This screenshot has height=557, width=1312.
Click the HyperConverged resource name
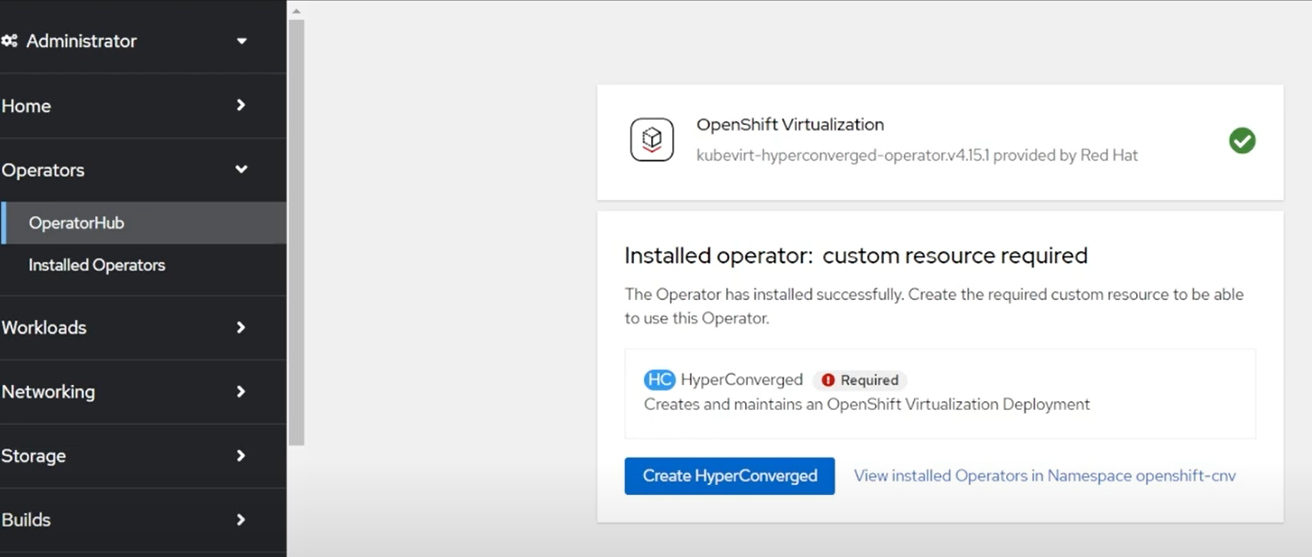(x=742, y=380)
